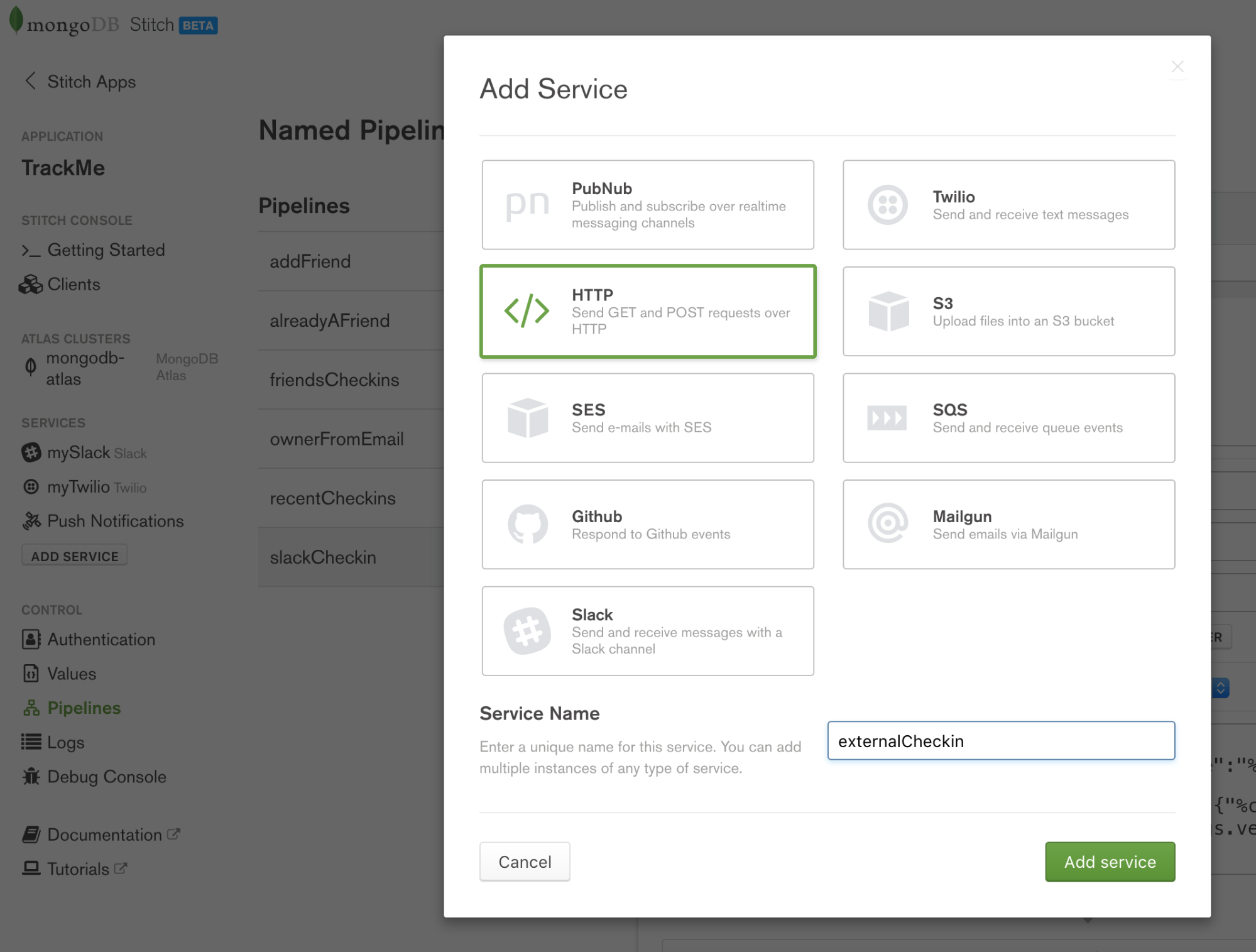Click the PubNub "pn" icon
The image size is (1256, 952).
528,204
